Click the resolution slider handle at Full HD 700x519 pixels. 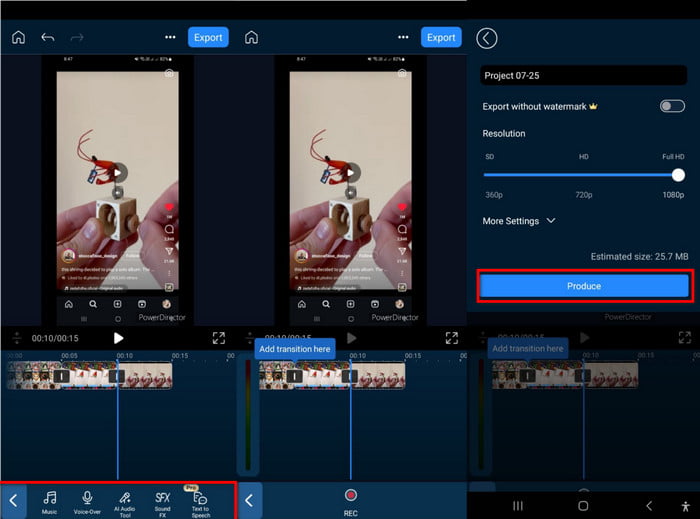pos(678,175)
